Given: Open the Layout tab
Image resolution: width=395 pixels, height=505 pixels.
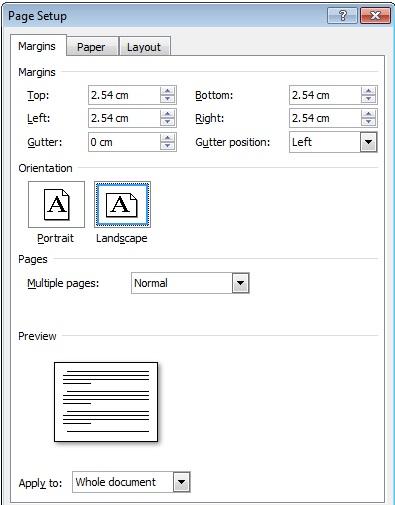Looking at the screenshot, I should click(144, 47).
